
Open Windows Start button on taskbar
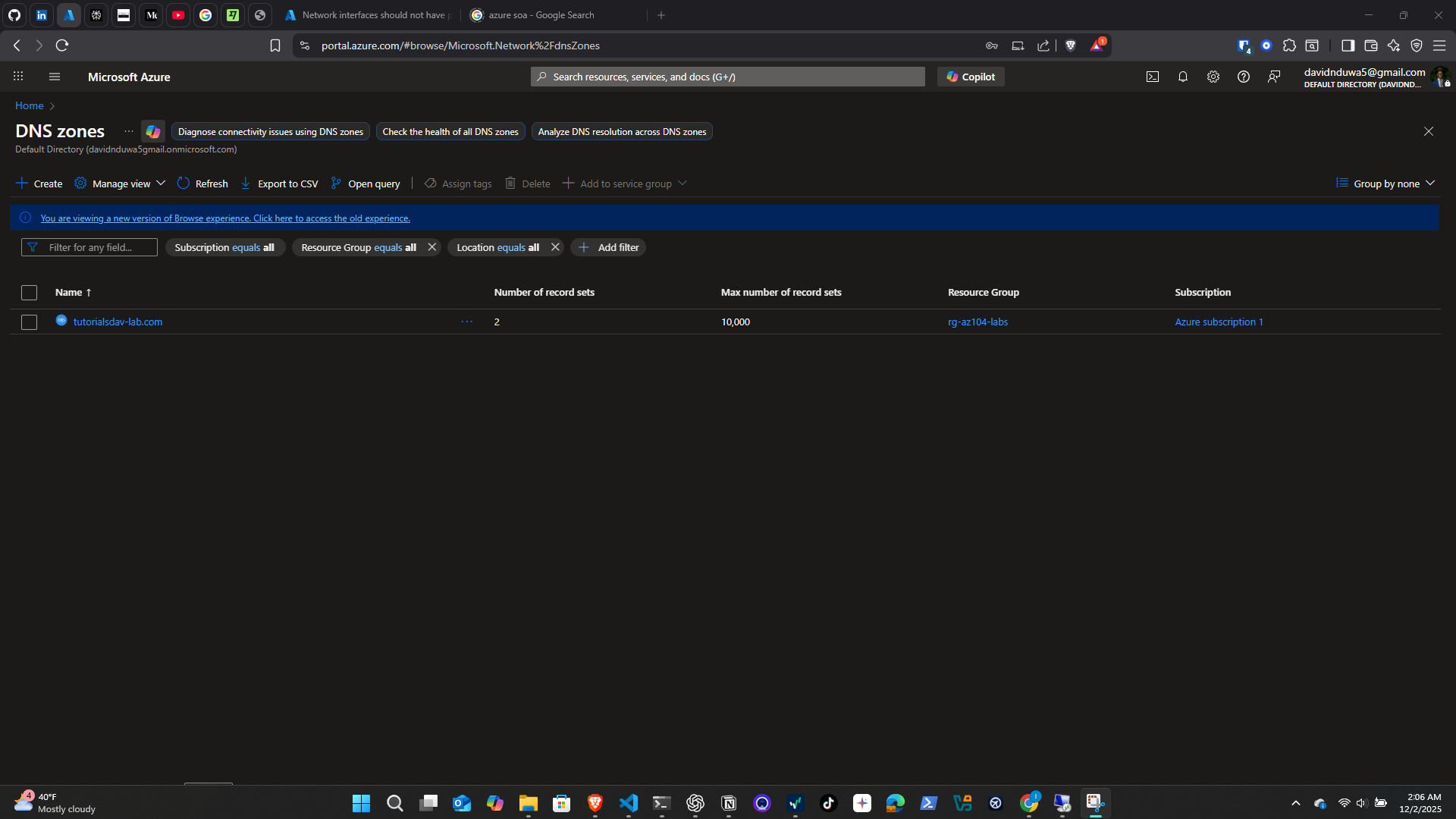point(362,803)
